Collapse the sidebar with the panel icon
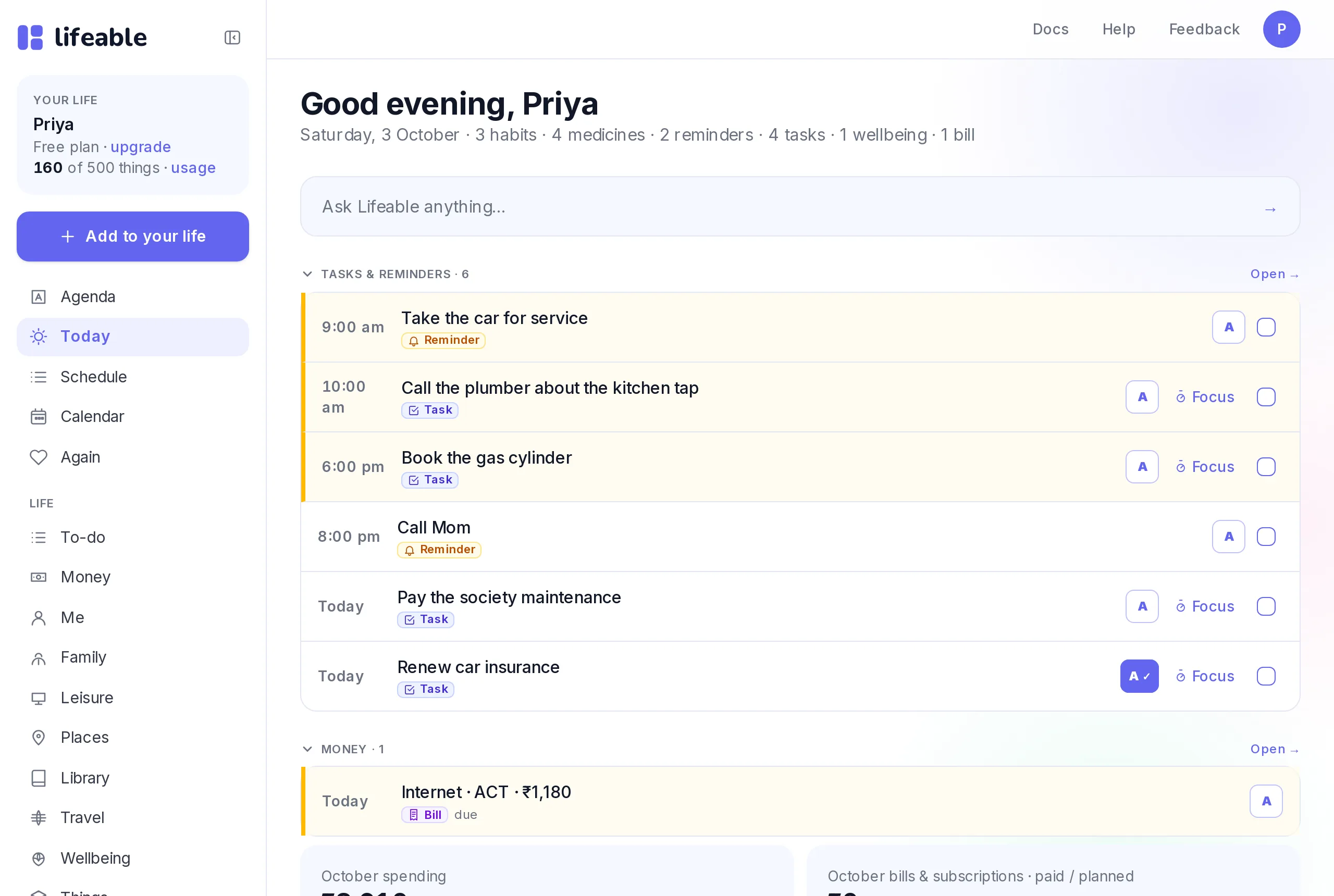 (232, 38)
